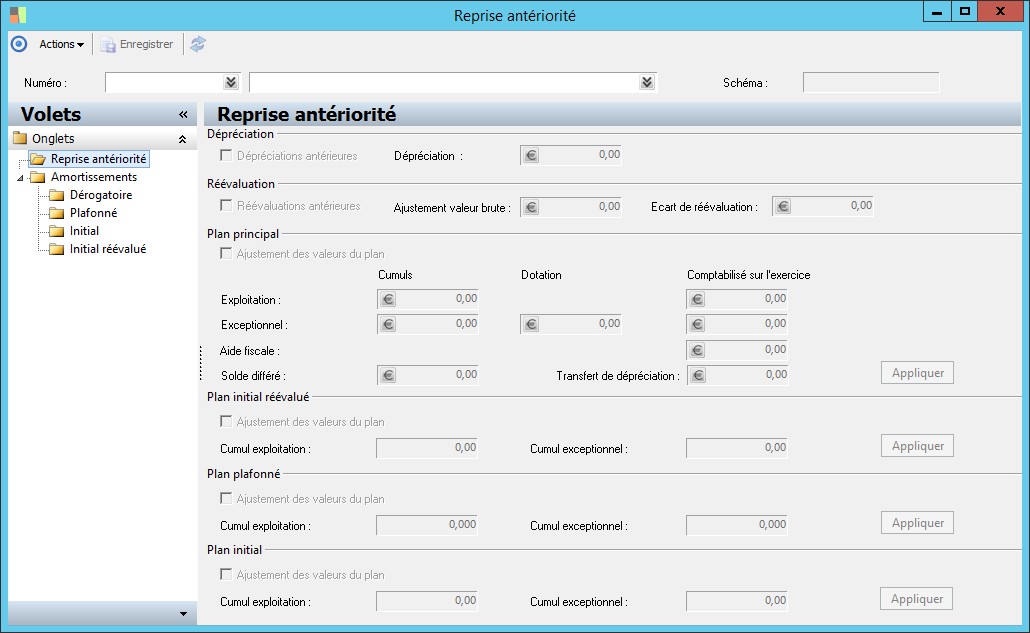Click the Volets panel bottom dropdown arrow
The height and width of the screenshot is (633, 1030).
pyautogui.click(x=183, y=614)
